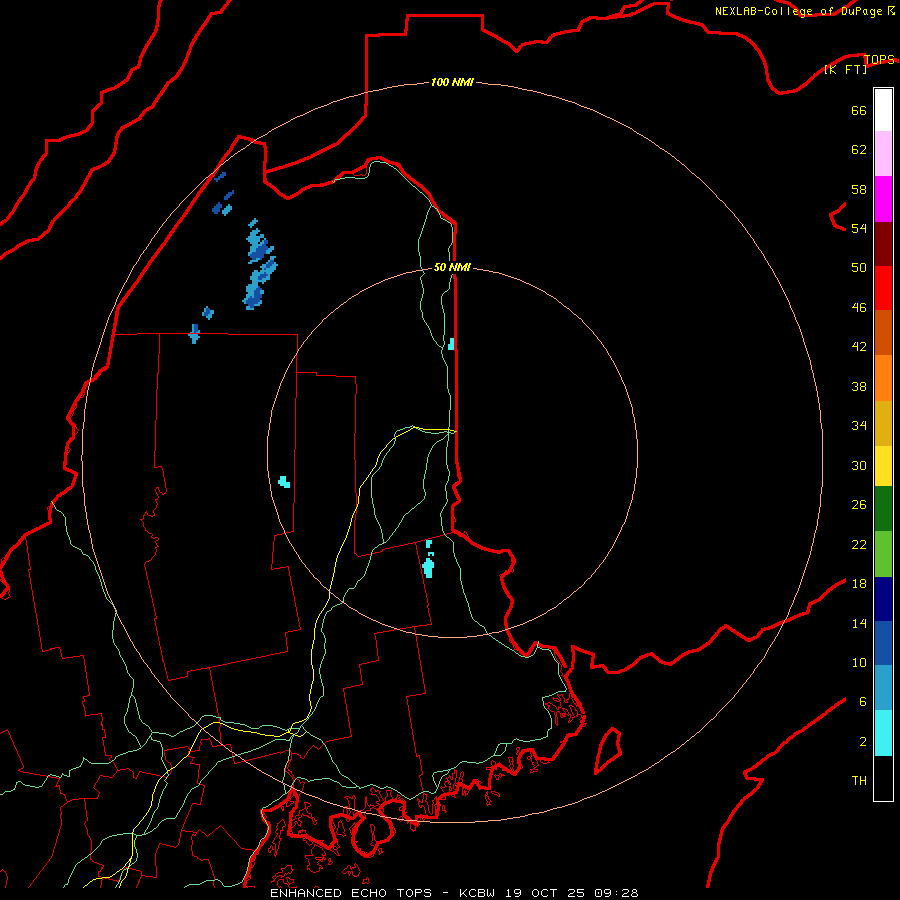Click the orange 42K ft legend swatch
Image resolution: width=900 pixels, height=900 pixels.
883,378
